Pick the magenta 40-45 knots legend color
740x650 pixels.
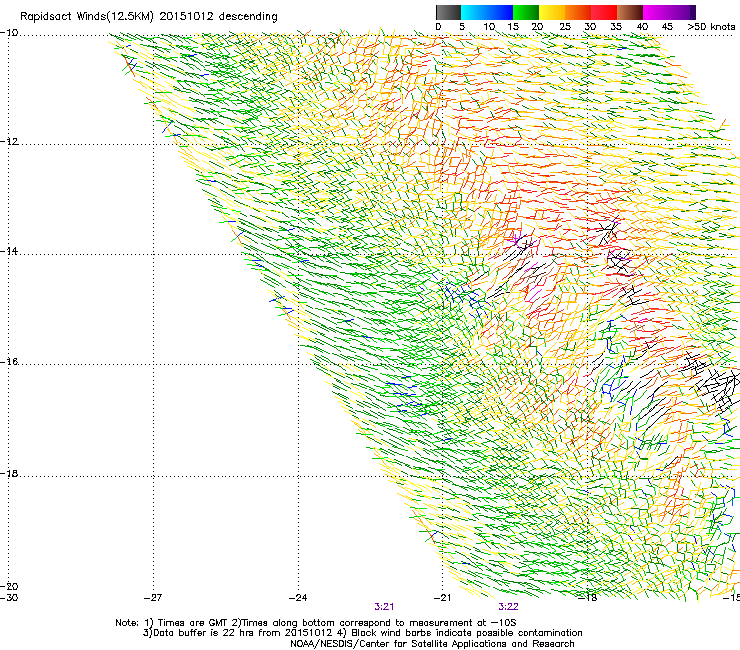pos(656,12)
